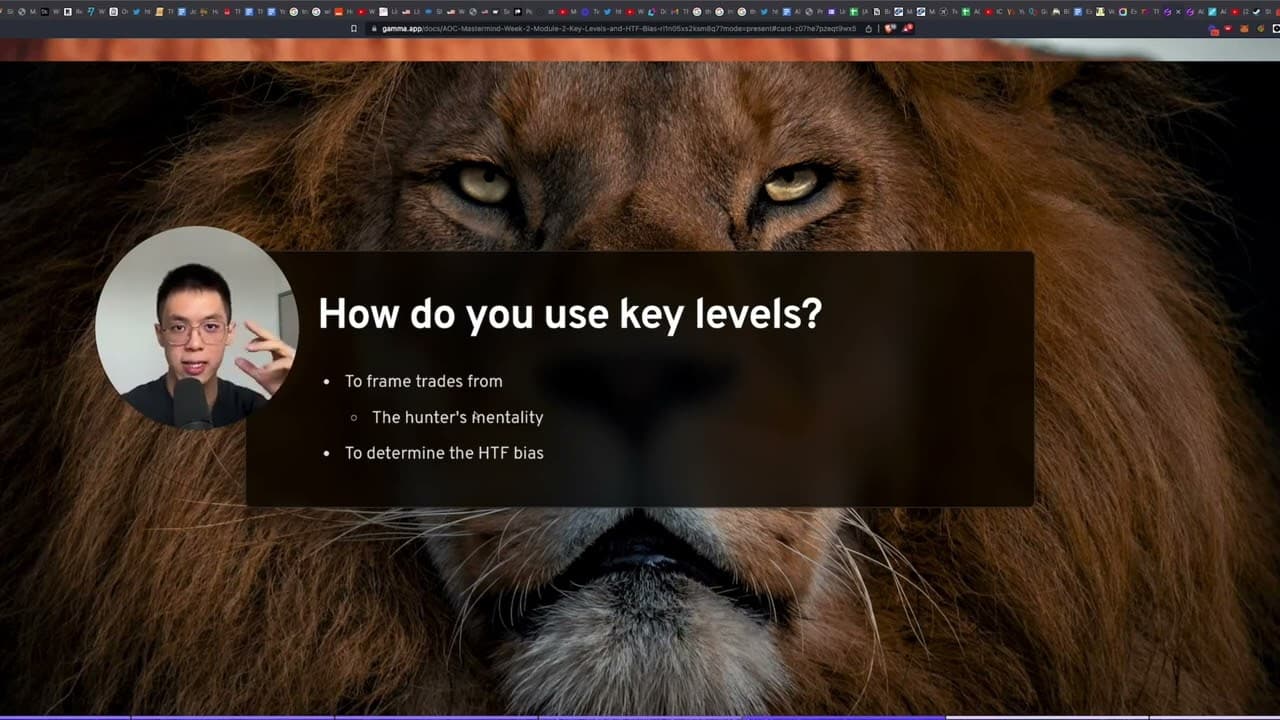
Task: Click the sub-bullet "The hunter's mentality"
Action: point(458,417)
